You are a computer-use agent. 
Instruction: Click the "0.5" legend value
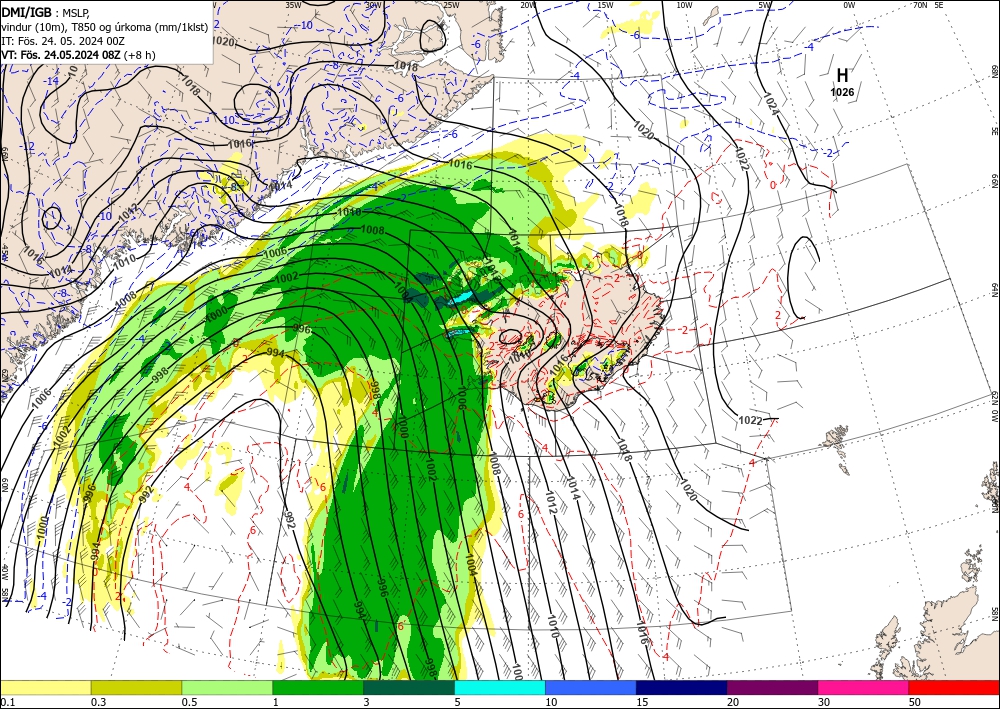(x=188, y=702)
